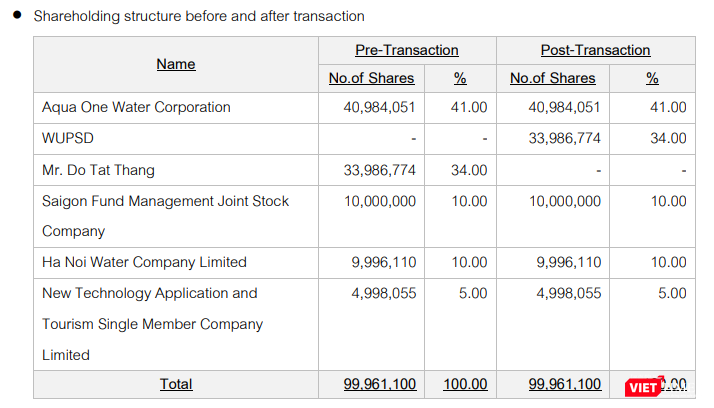The height and width of the screenshot is (408, 714).
Task: Click the underlined Name column header
Action: [176, 64]
